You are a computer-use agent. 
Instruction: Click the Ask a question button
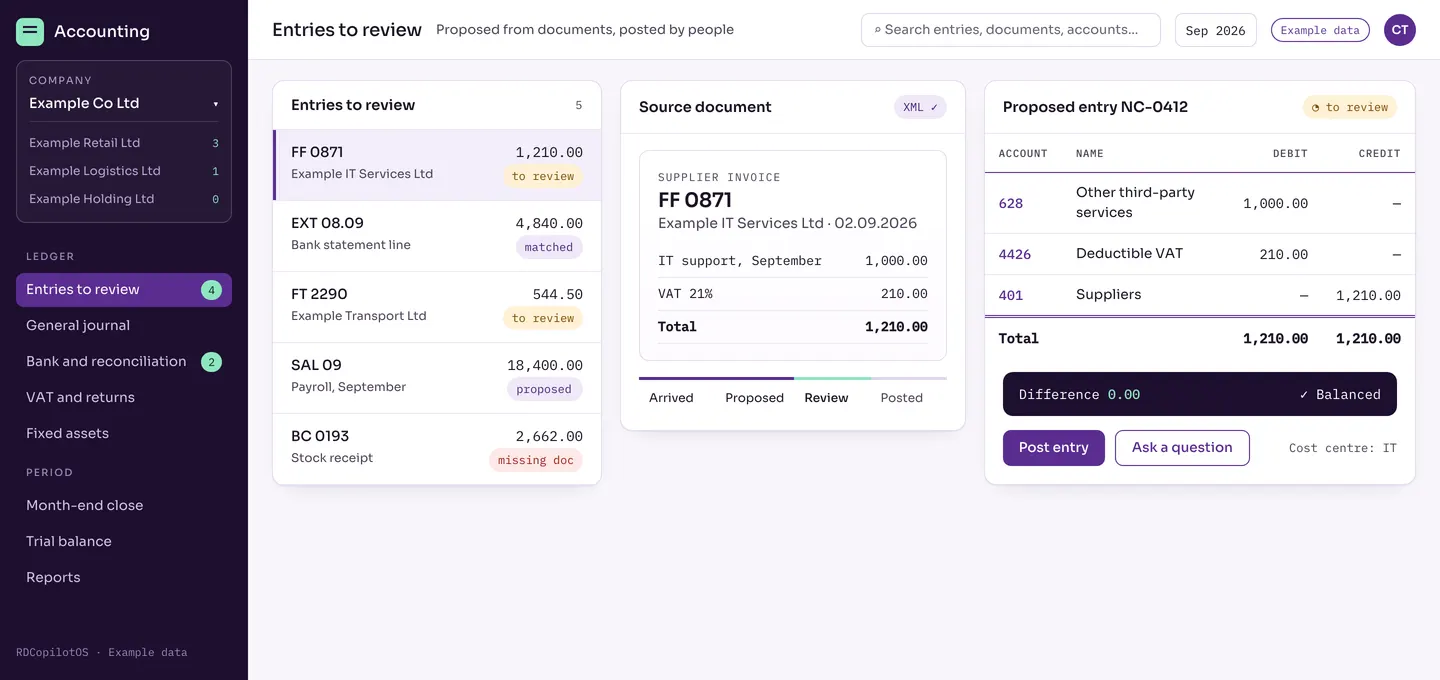coord(1182,448)
